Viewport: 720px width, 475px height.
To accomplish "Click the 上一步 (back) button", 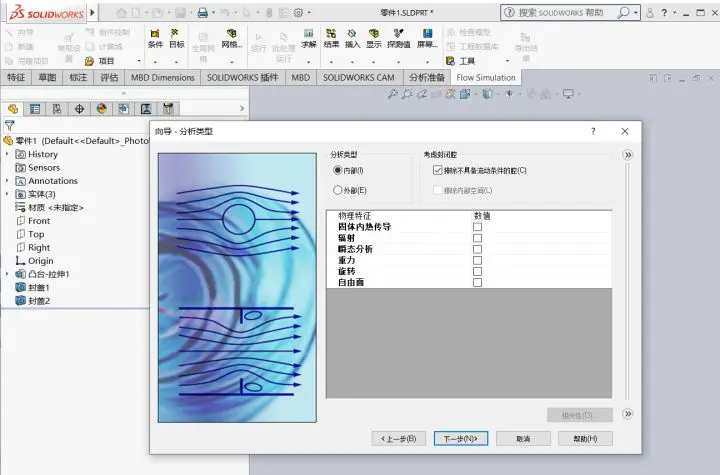I will click(399, 439).
